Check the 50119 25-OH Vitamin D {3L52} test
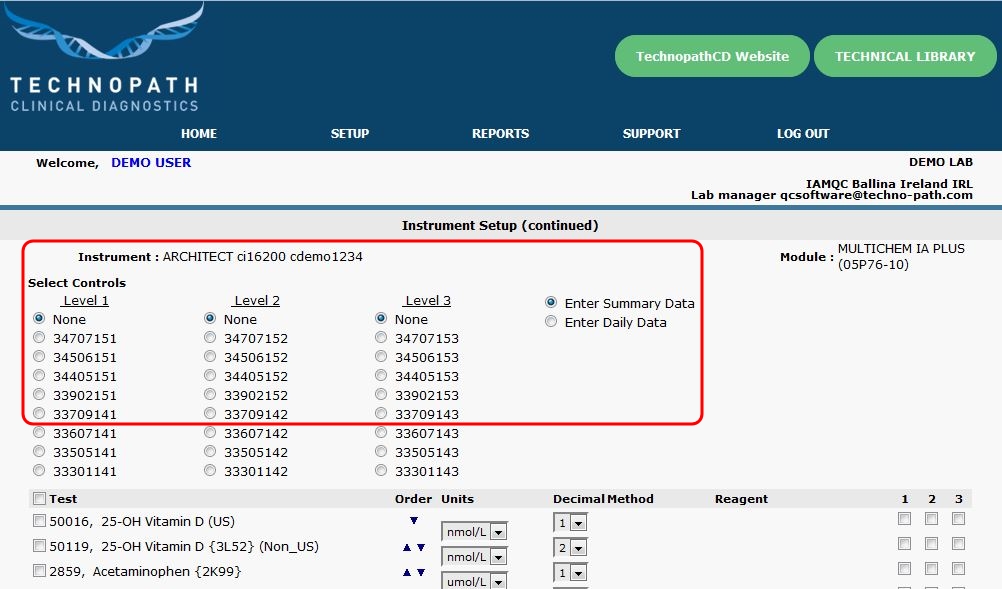 [40, 546]
